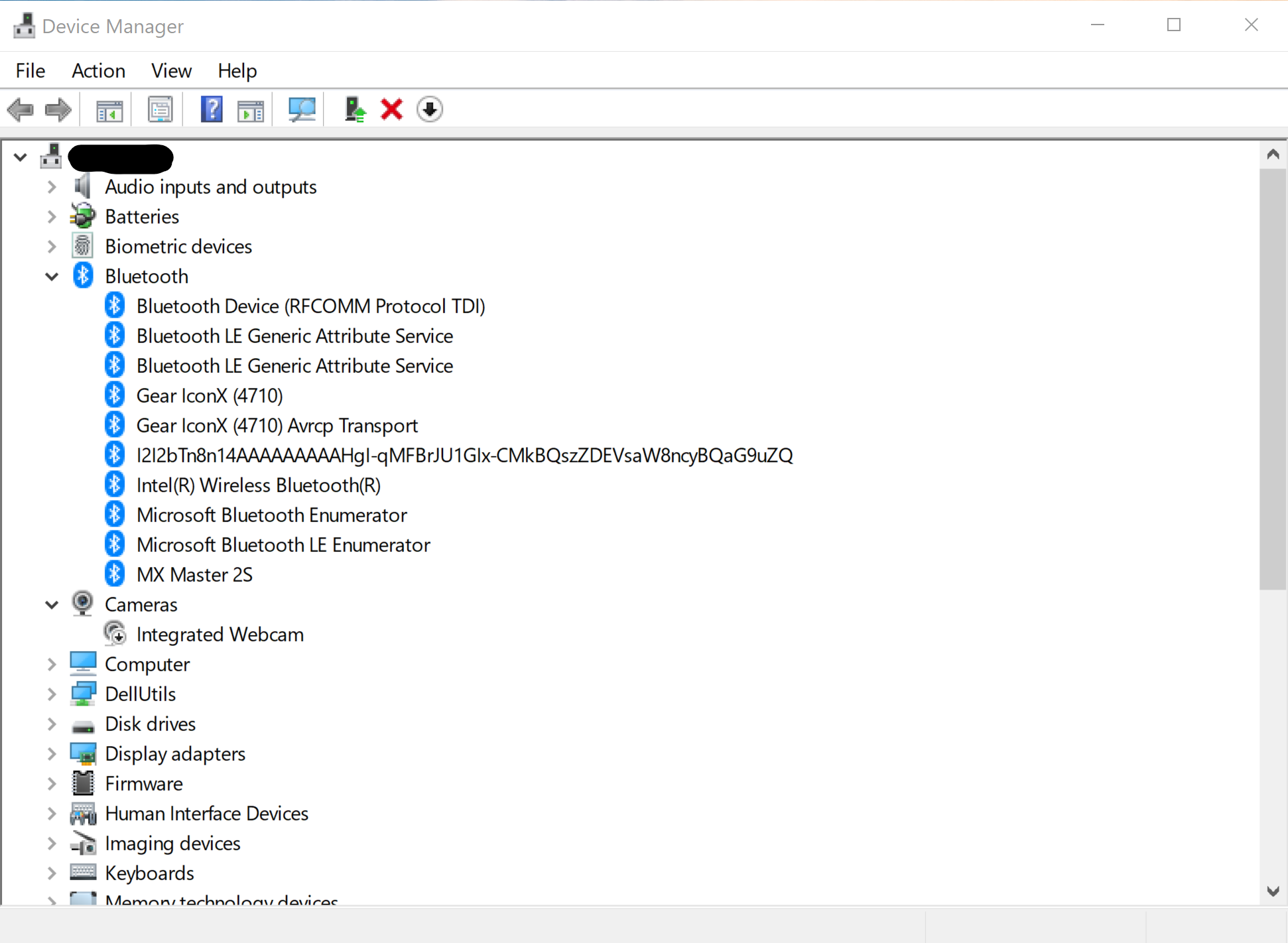Collapse the Bluetooth category
The height and width of the screenshot is (943, 1288).
(52, 277)
